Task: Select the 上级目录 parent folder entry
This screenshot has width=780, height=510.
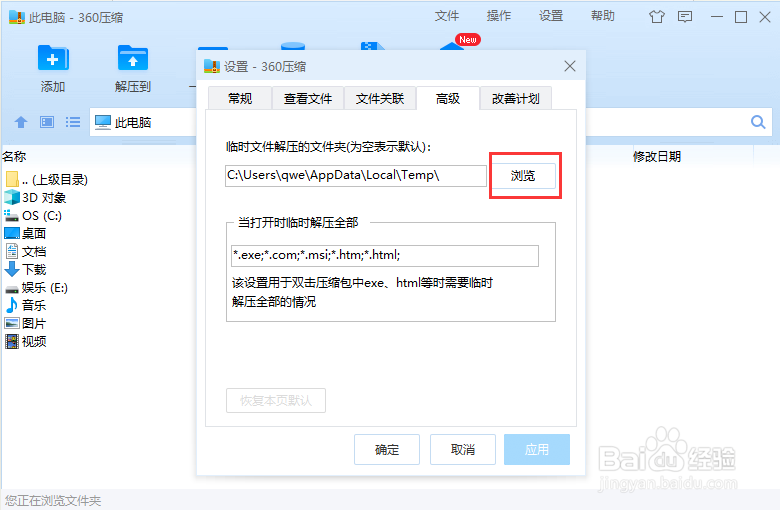Action: pyautogui.click(x=47, y=180)
